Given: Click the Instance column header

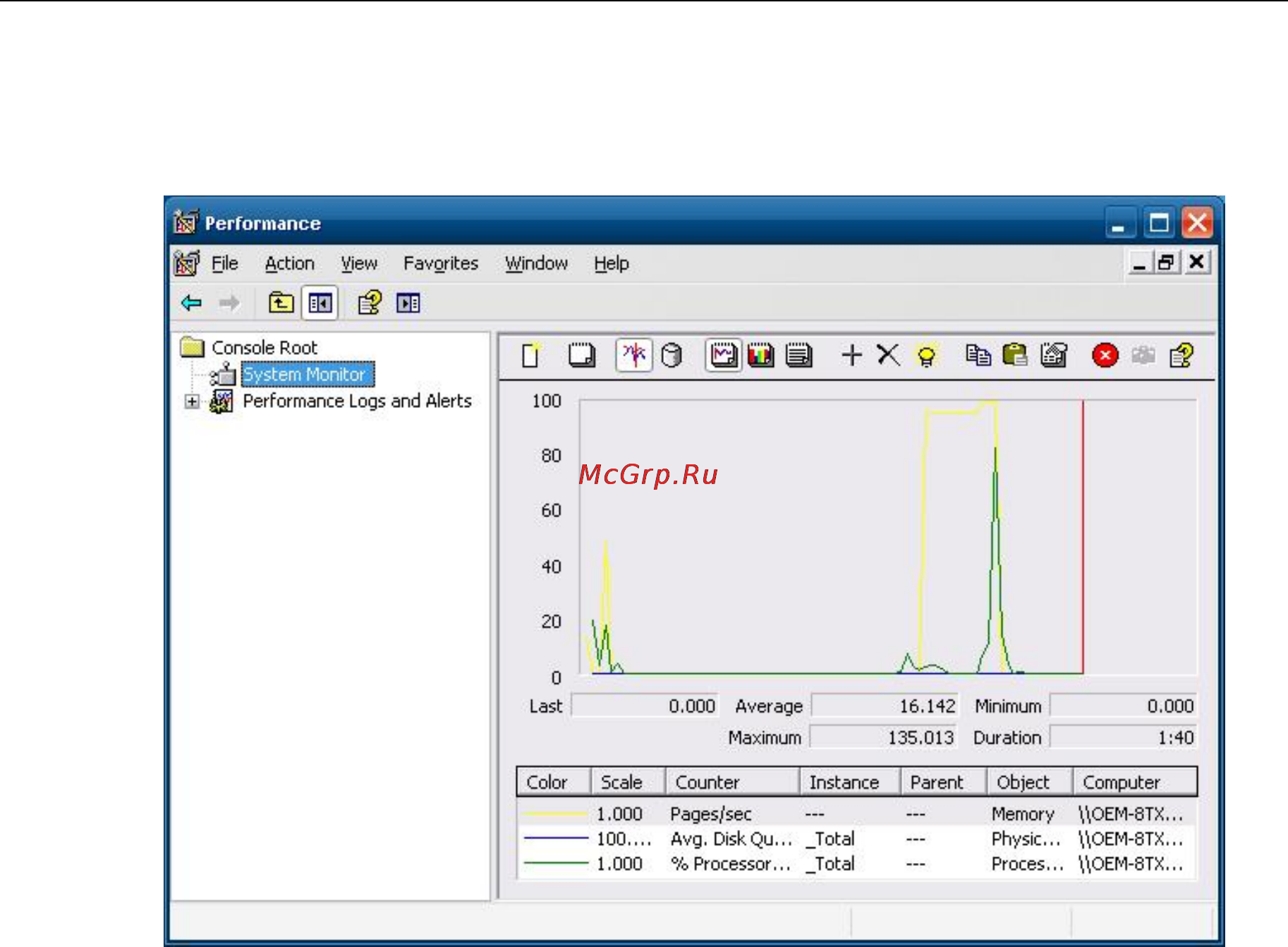Looking at the screenshot, I should click(x=850, y=782).
